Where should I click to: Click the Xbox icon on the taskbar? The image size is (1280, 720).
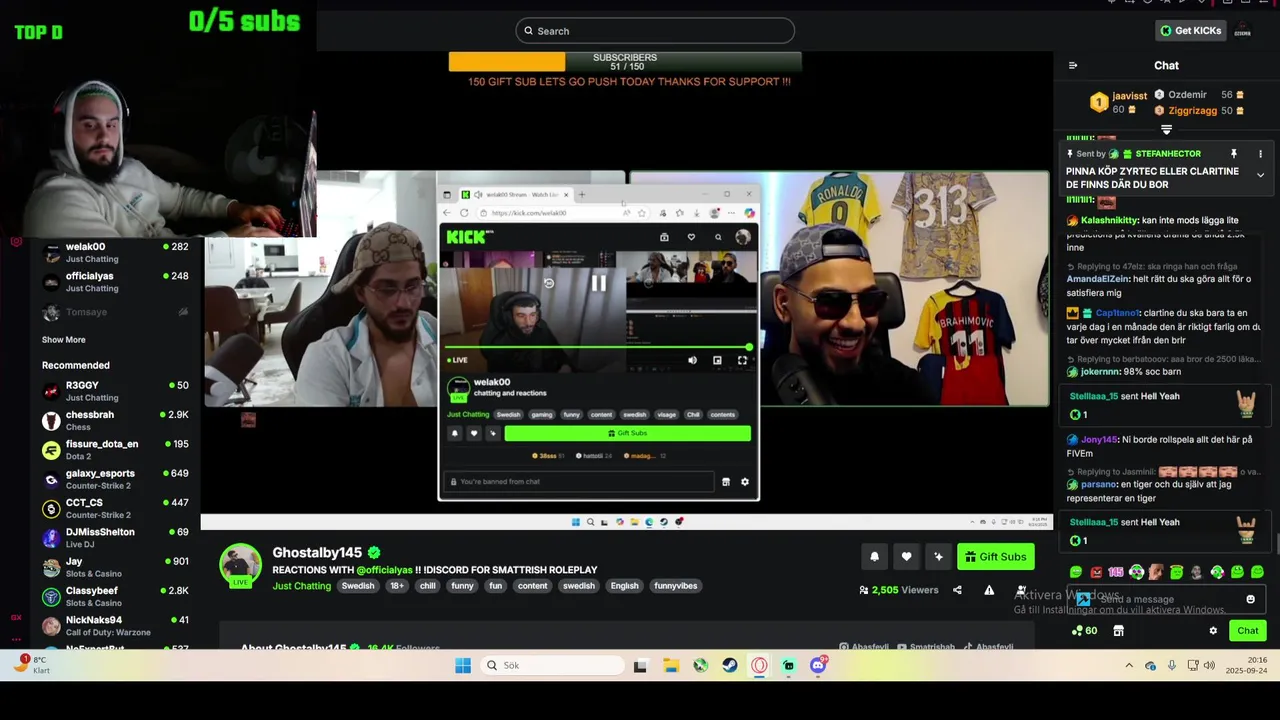click(x=701, y=665)
